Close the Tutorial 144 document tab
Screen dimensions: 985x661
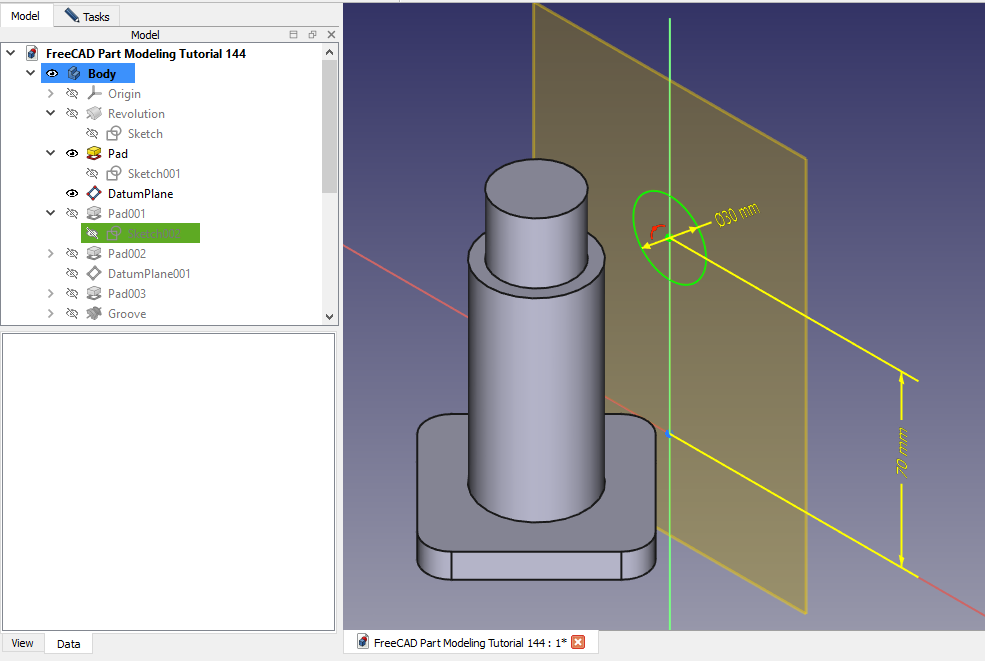click(x=577, y=643)
